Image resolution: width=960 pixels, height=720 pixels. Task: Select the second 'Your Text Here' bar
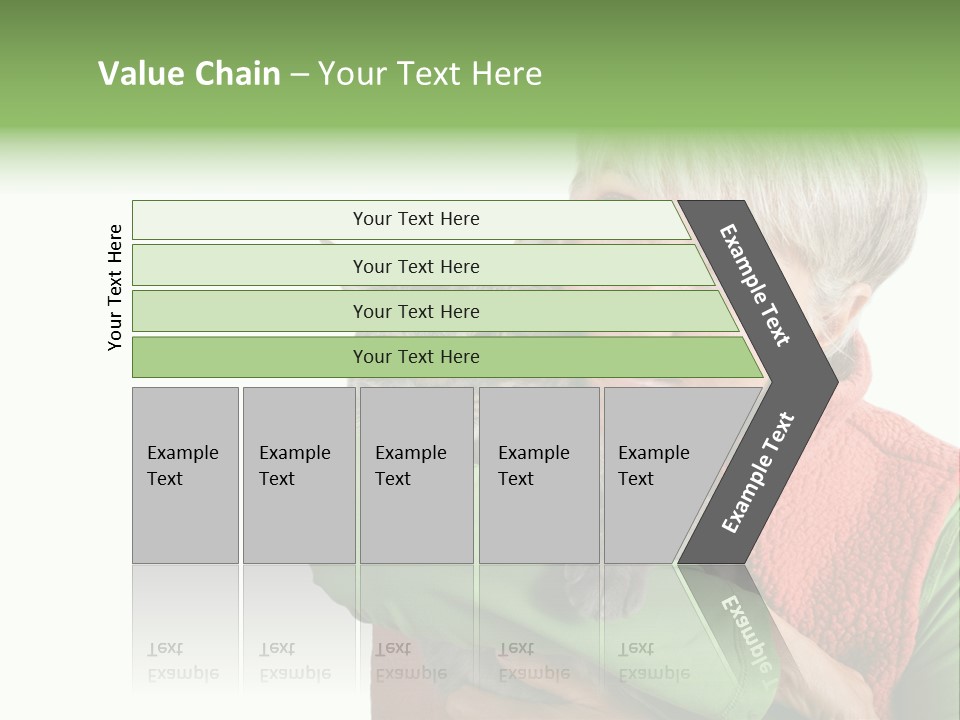coord(422,266)
